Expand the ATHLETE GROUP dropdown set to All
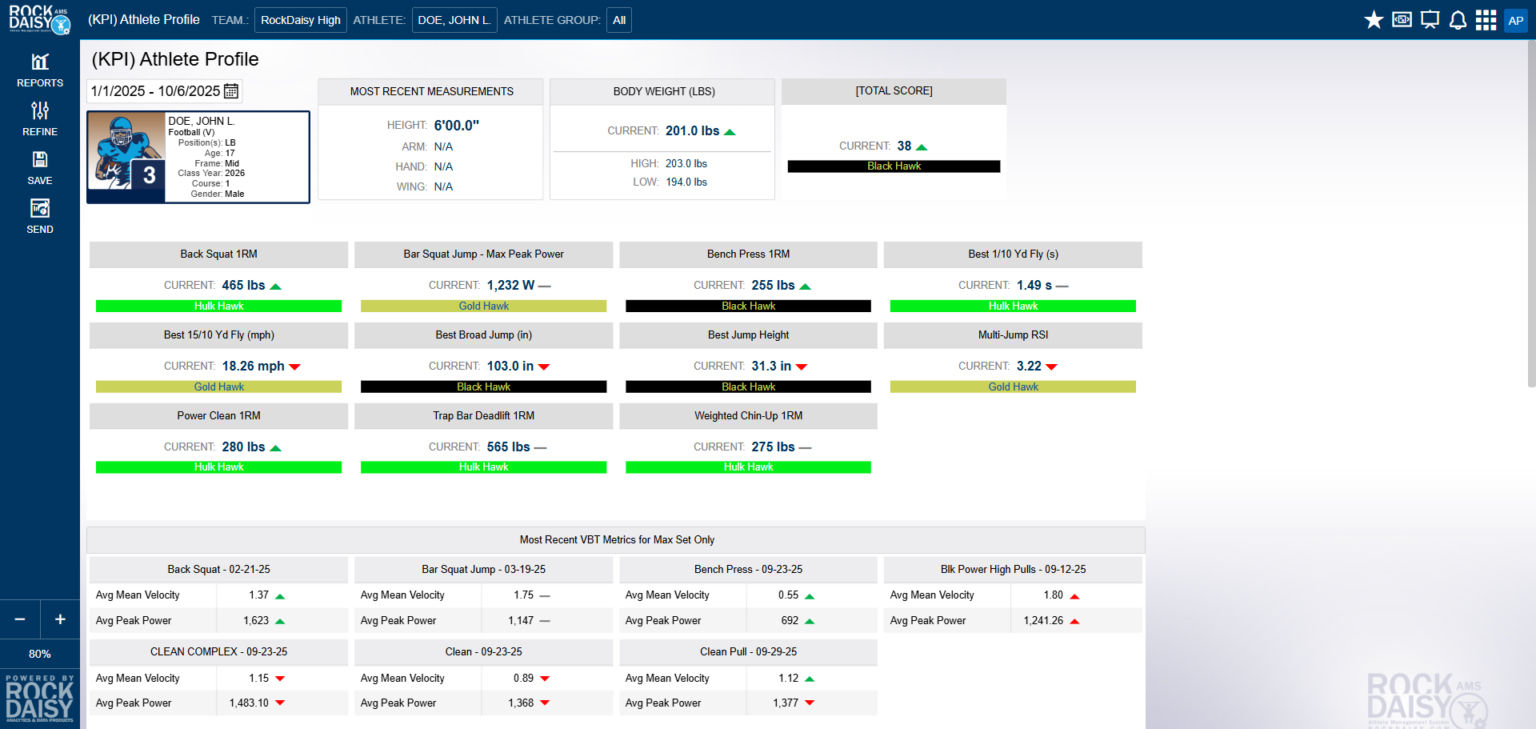This screenshot has height=729, width=1536. coord(618,19)
